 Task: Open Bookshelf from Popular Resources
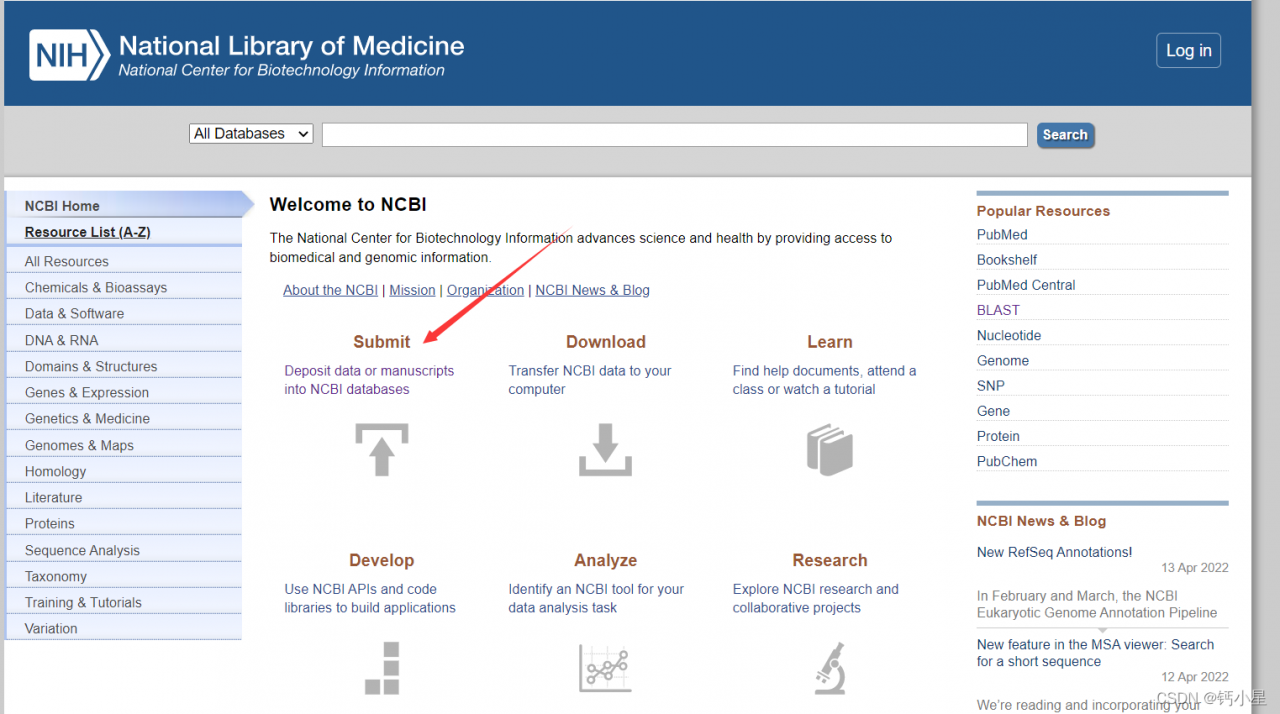(x=1007, y=260)
